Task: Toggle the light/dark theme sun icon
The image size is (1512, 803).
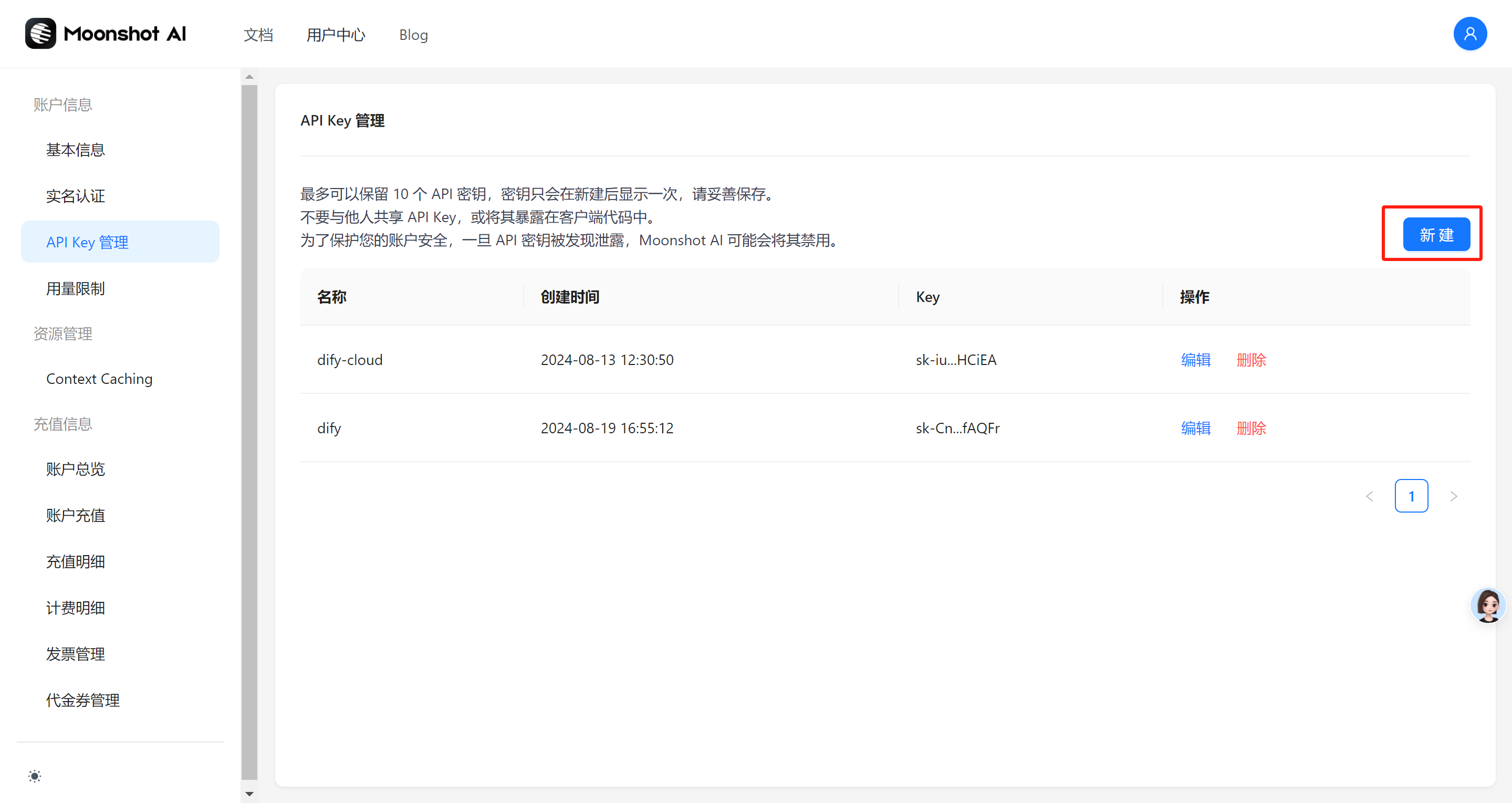Action: (35, 776)
